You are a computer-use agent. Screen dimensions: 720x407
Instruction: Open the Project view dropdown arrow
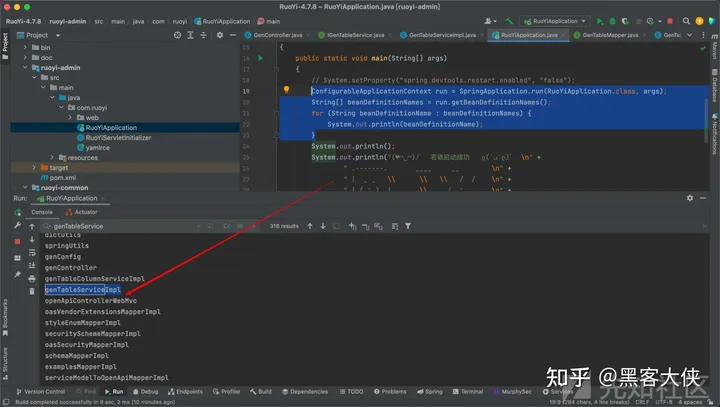(58, 35)
